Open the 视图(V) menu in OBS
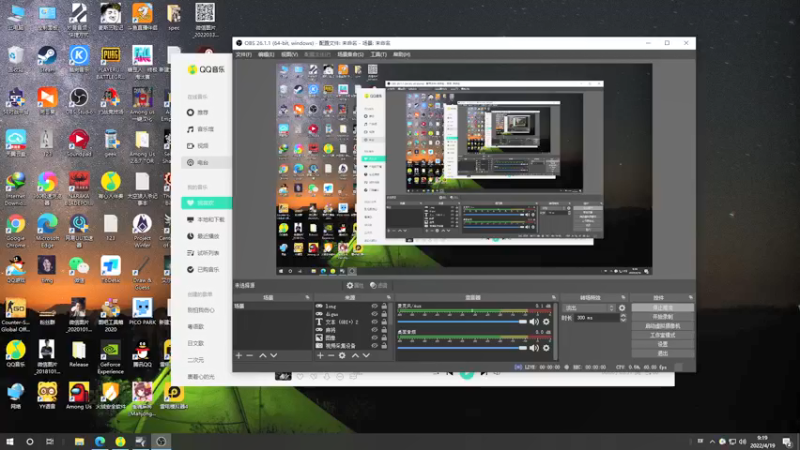Screen dimensions: 800x450 (x=289, y=55)
